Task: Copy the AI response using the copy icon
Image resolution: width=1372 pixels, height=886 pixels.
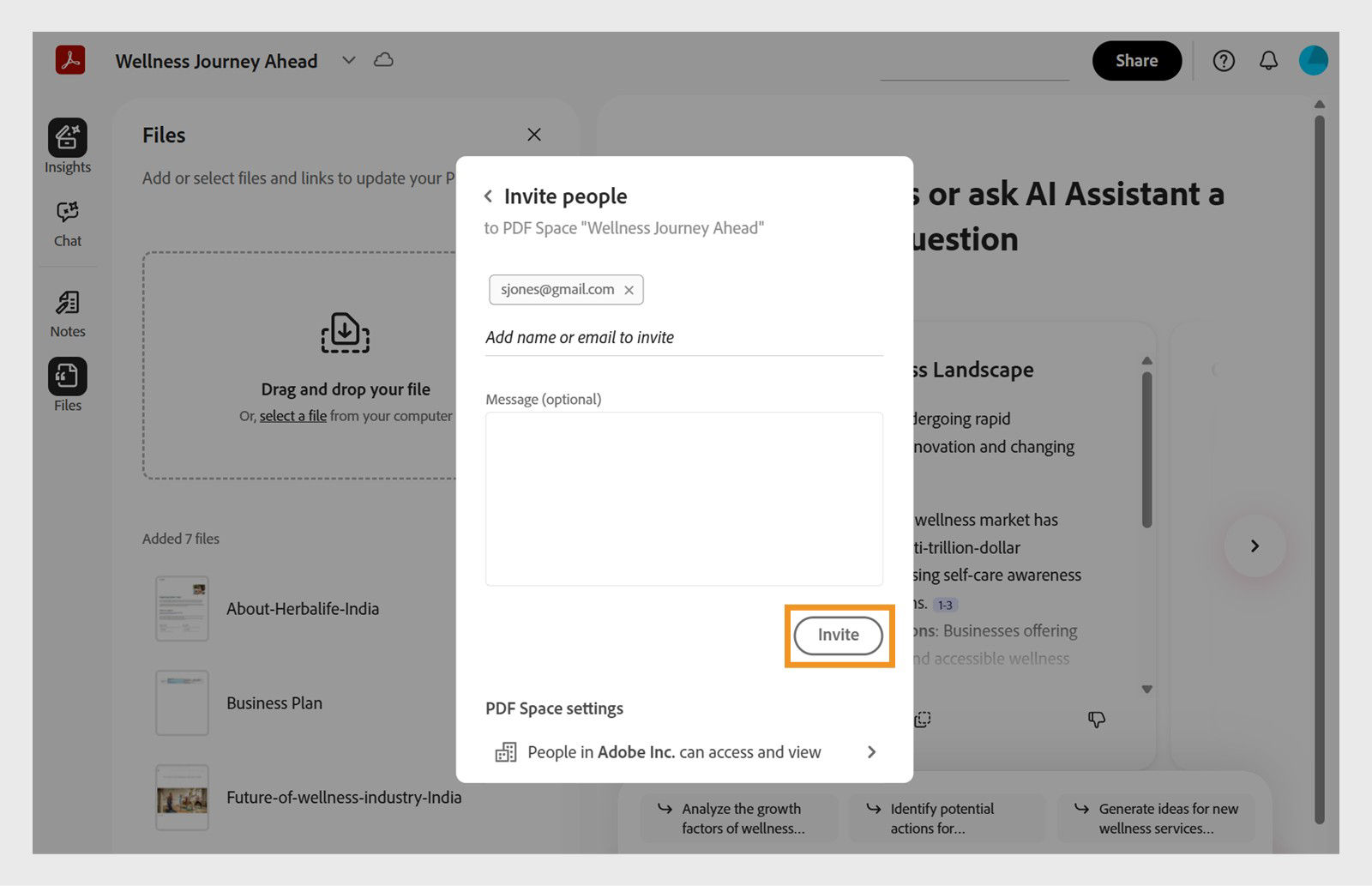Action: pos(922,719)
